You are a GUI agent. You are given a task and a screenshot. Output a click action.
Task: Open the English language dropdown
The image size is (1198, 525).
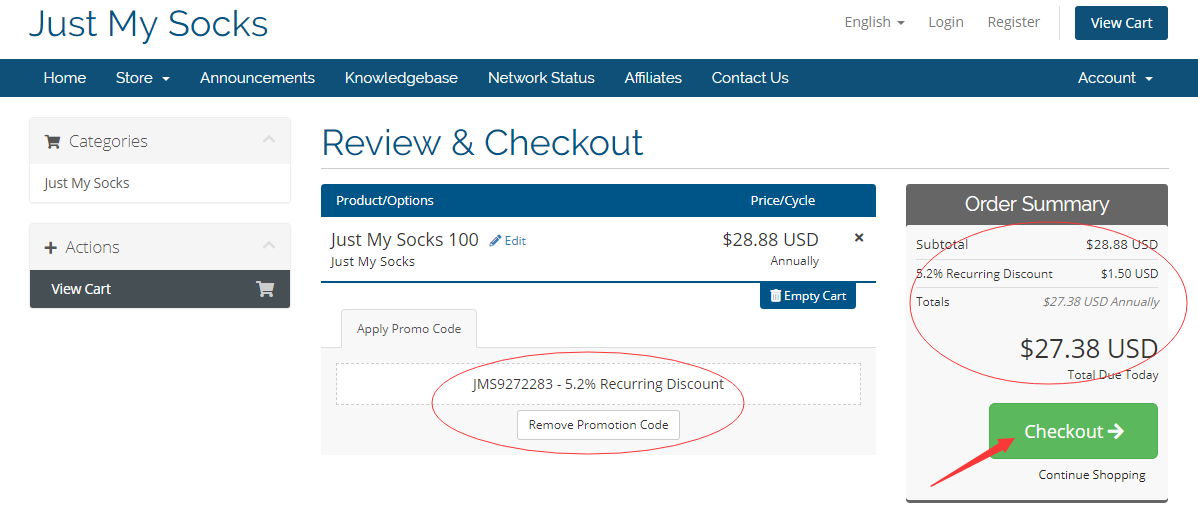point(874,22)
